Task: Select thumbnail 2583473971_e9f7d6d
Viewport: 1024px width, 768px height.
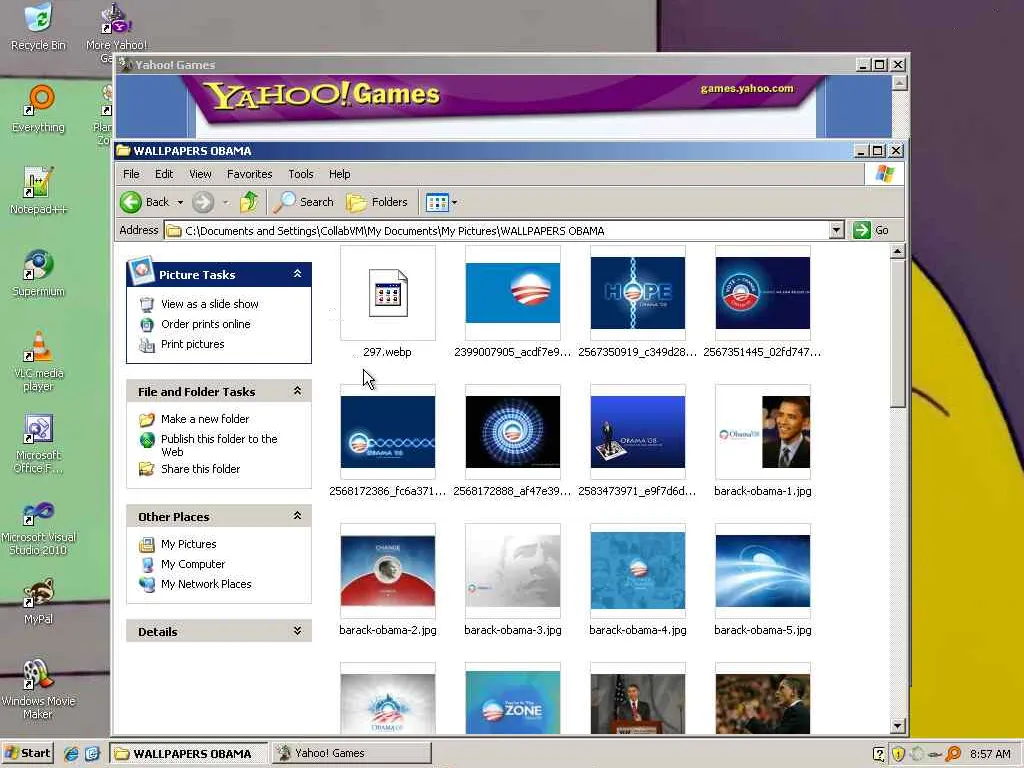Action: point(638,432)
